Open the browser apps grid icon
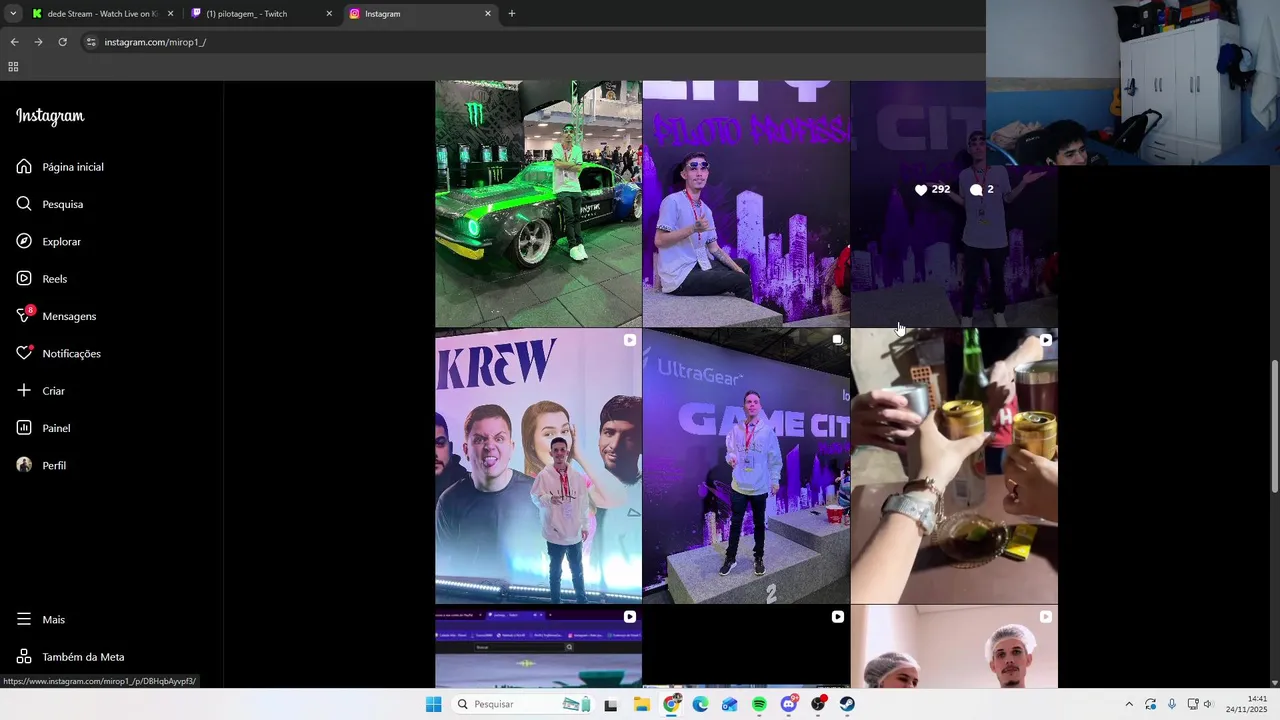 pos(13,67)
